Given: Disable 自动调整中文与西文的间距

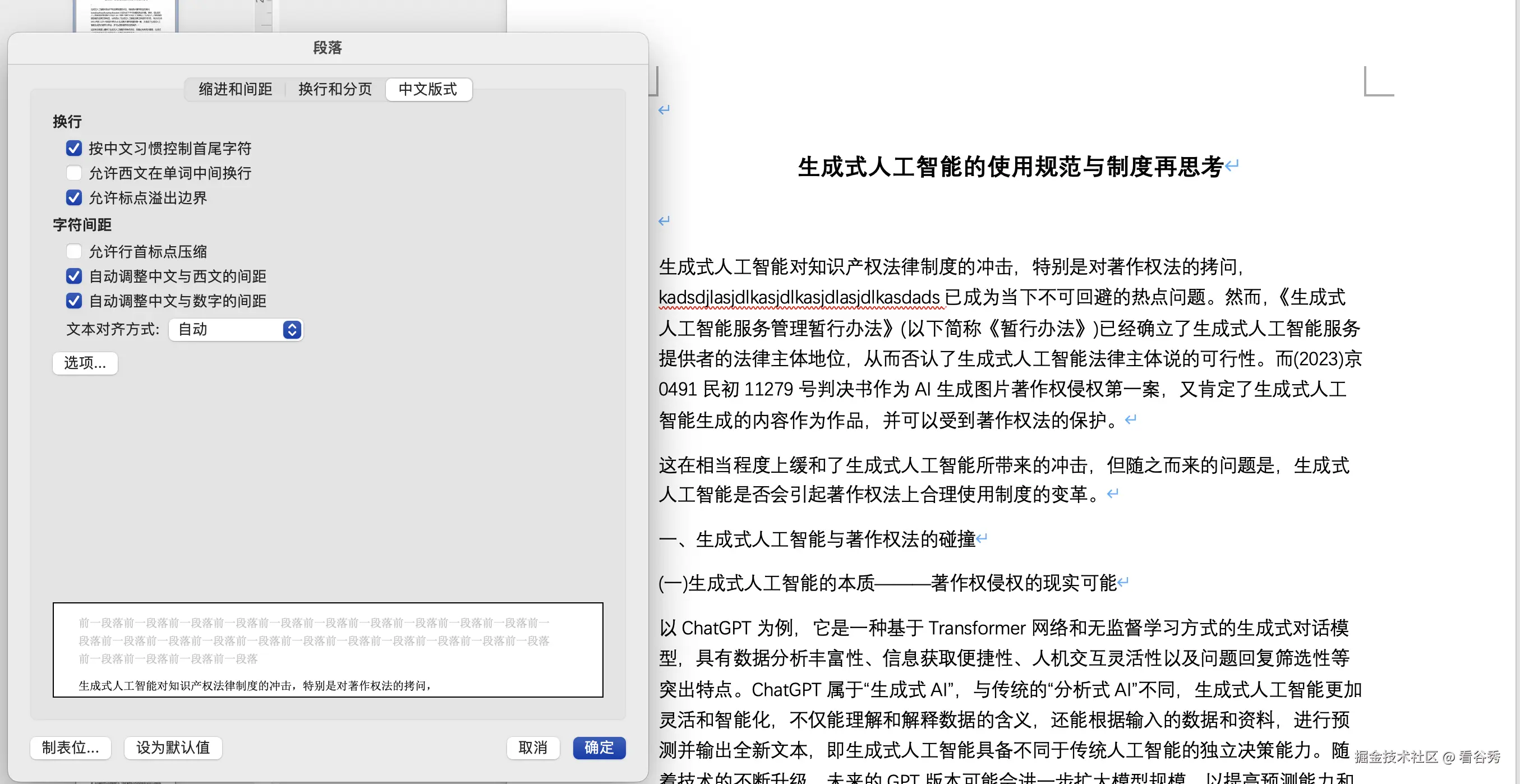Looking at the screenshot, I should click(x=74, y=276).
